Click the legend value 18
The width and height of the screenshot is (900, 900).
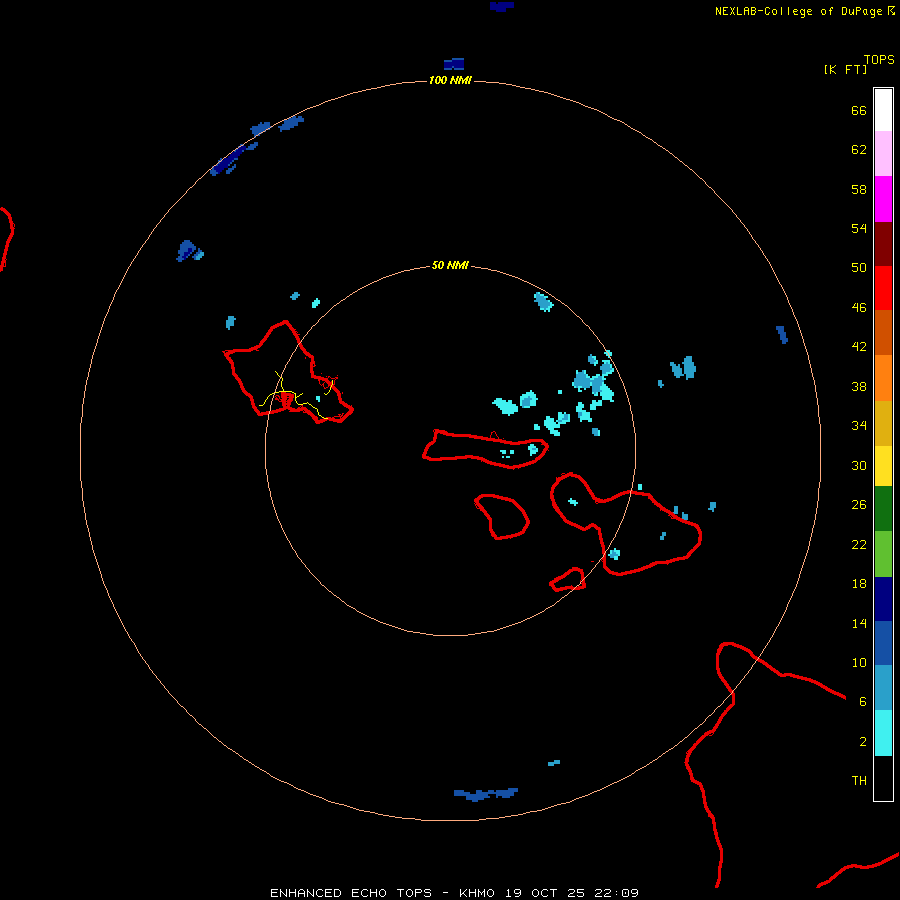coord(859,584)
